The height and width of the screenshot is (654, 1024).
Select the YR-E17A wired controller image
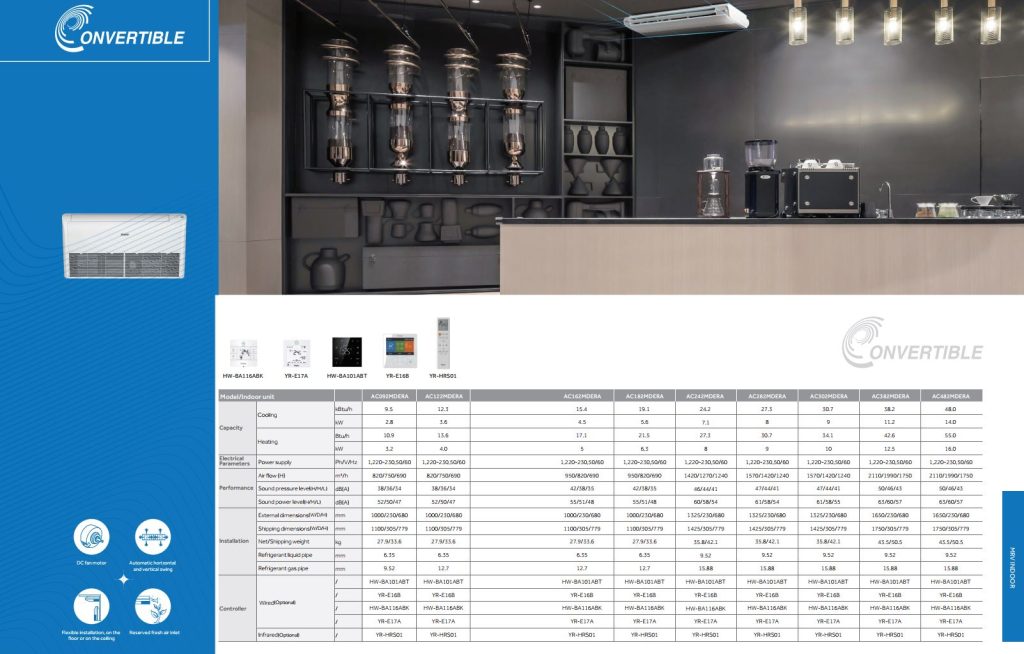(296, 352)
